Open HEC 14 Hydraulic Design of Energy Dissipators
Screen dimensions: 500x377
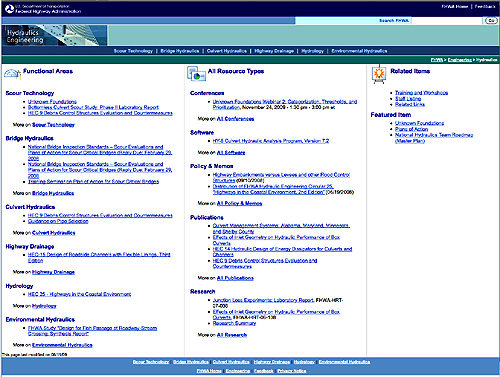coord(282,252)
